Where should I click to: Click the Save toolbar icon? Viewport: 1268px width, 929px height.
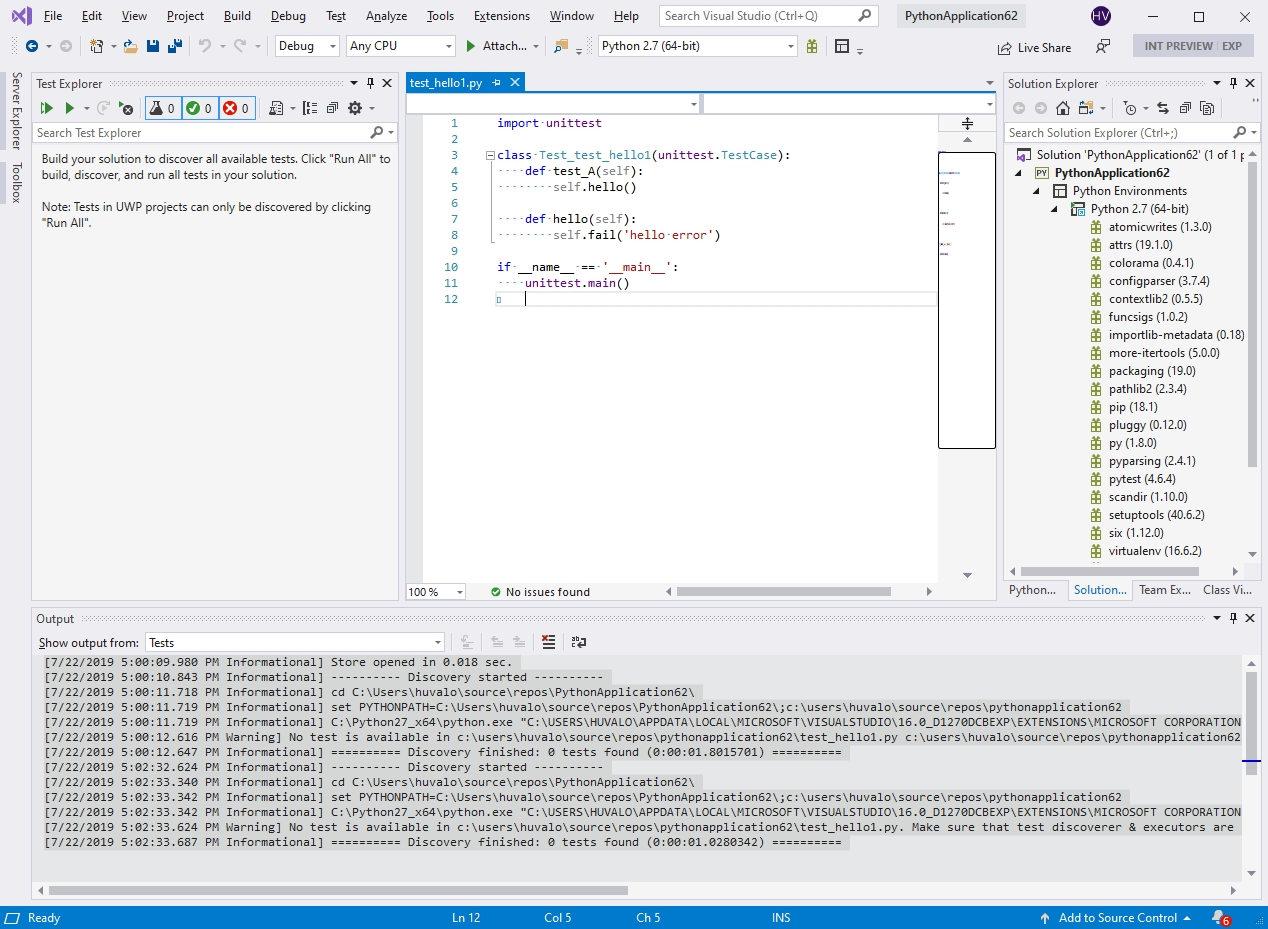pyautogui.click(x=153, y=46)
